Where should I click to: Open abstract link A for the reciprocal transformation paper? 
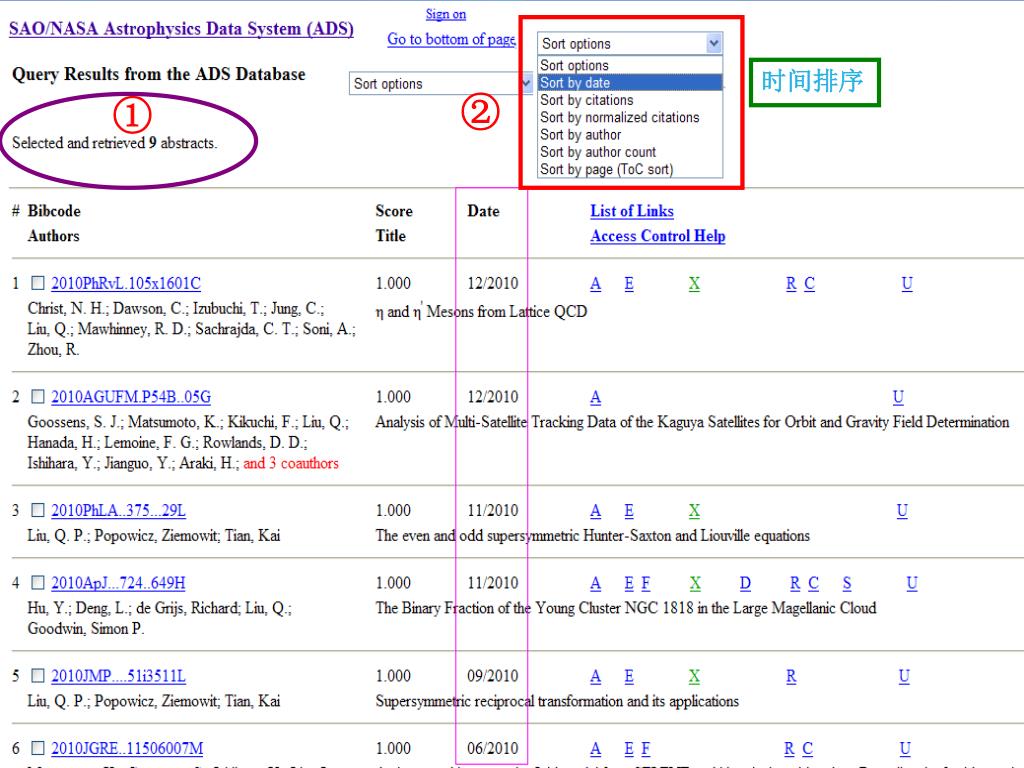click(596, 676)
